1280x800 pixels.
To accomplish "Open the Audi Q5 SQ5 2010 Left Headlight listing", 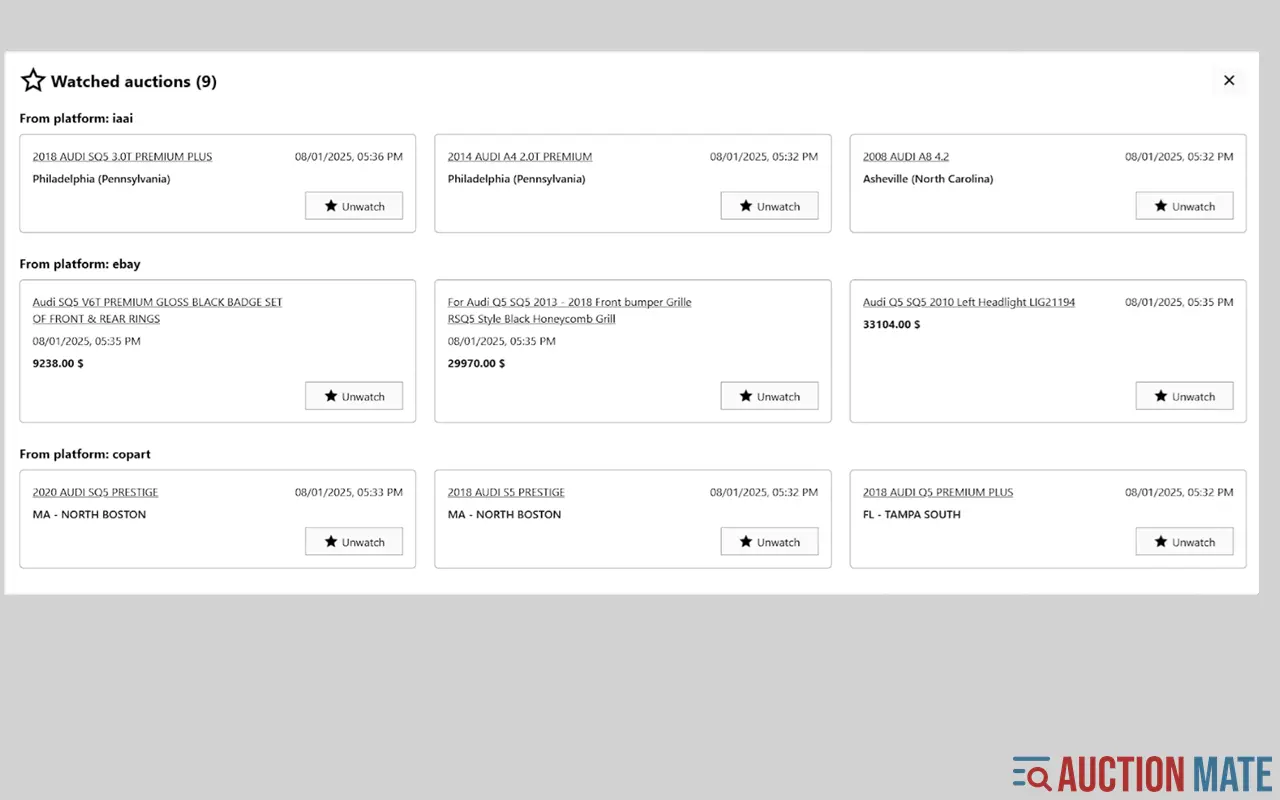I will tap(968, 301).
